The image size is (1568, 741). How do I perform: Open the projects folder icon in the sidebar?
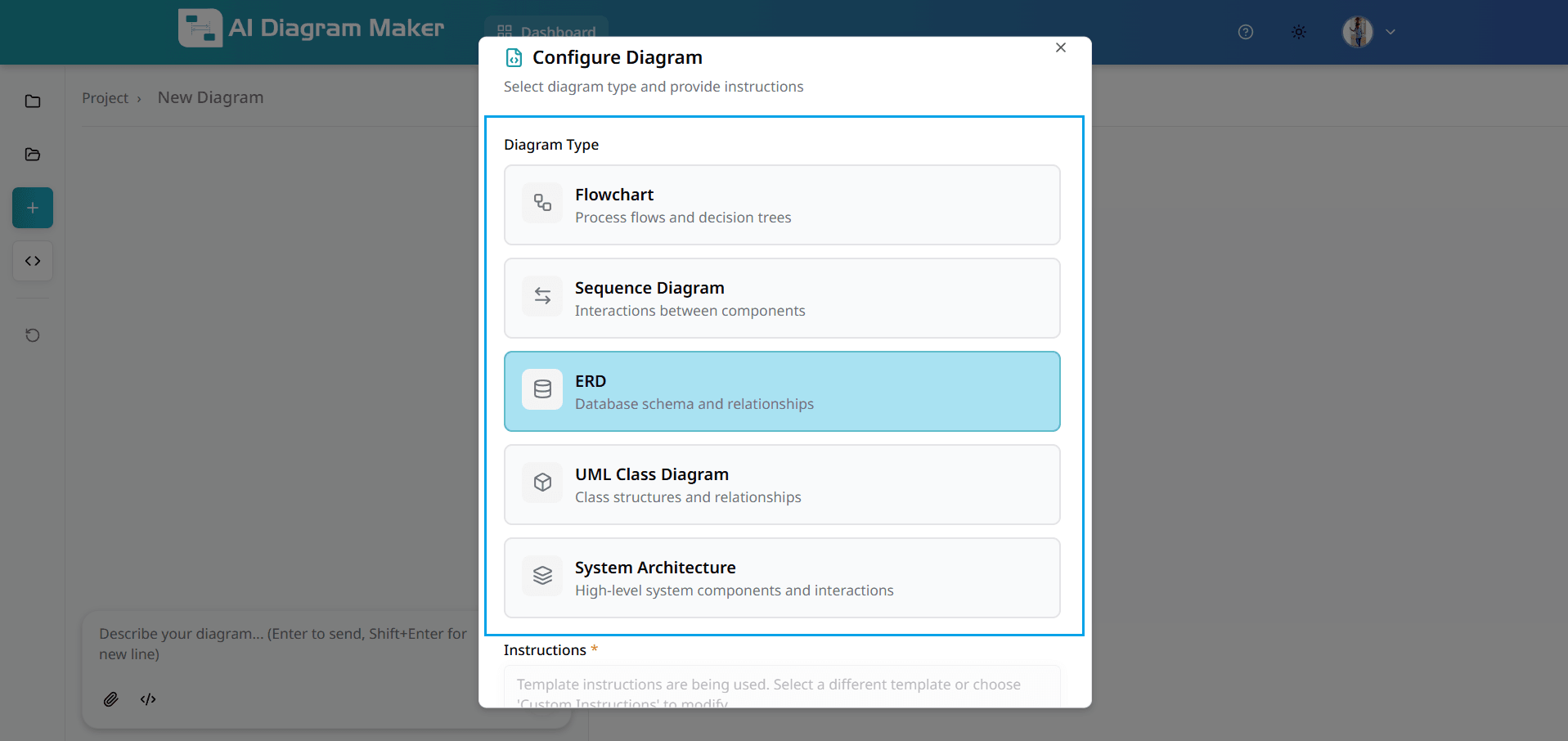(33, 101)
